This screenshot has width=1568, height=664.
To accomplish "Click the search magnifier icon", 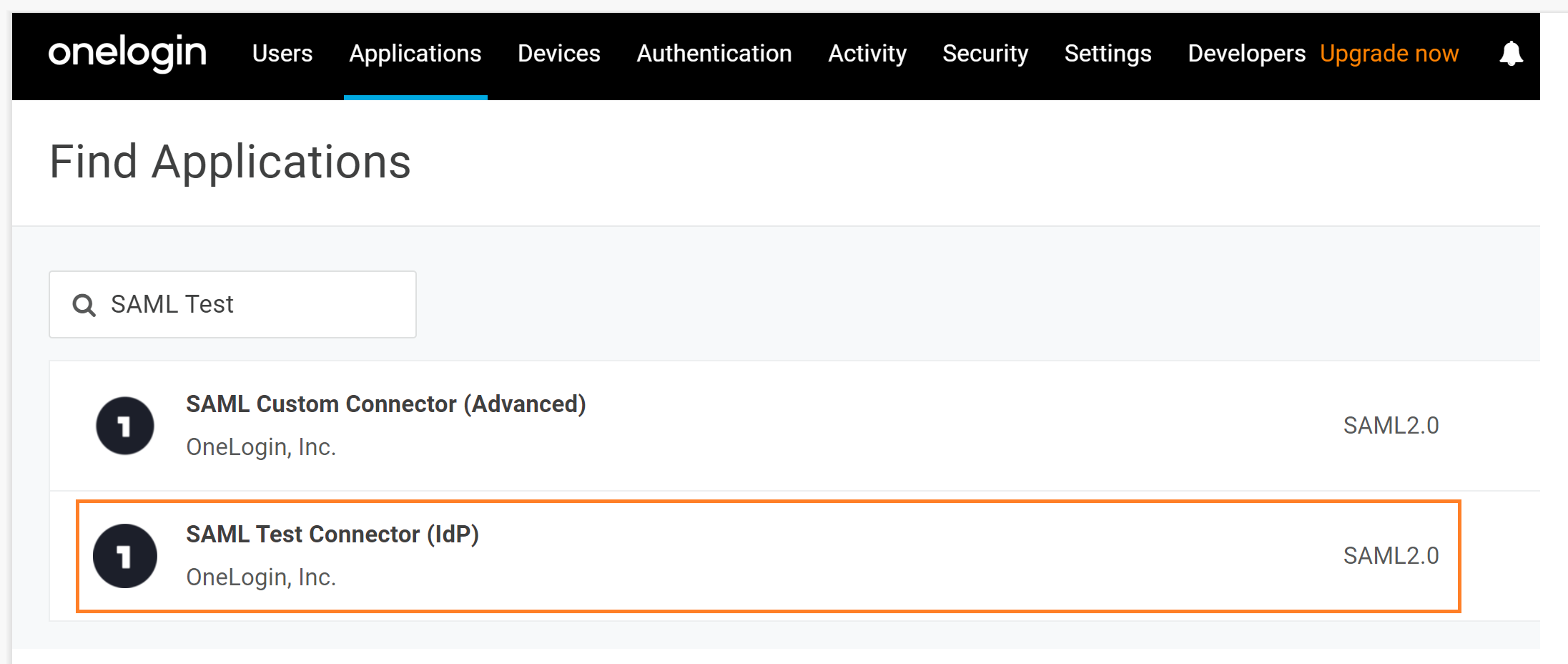I will coord(84,305).
